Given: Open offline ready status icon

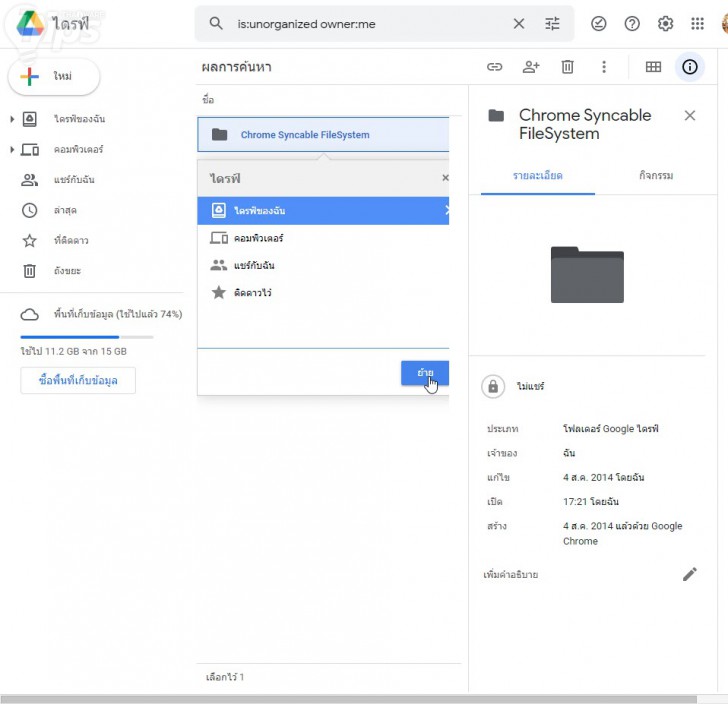Looking at the screenshot, I should click(x=598, y=23).
